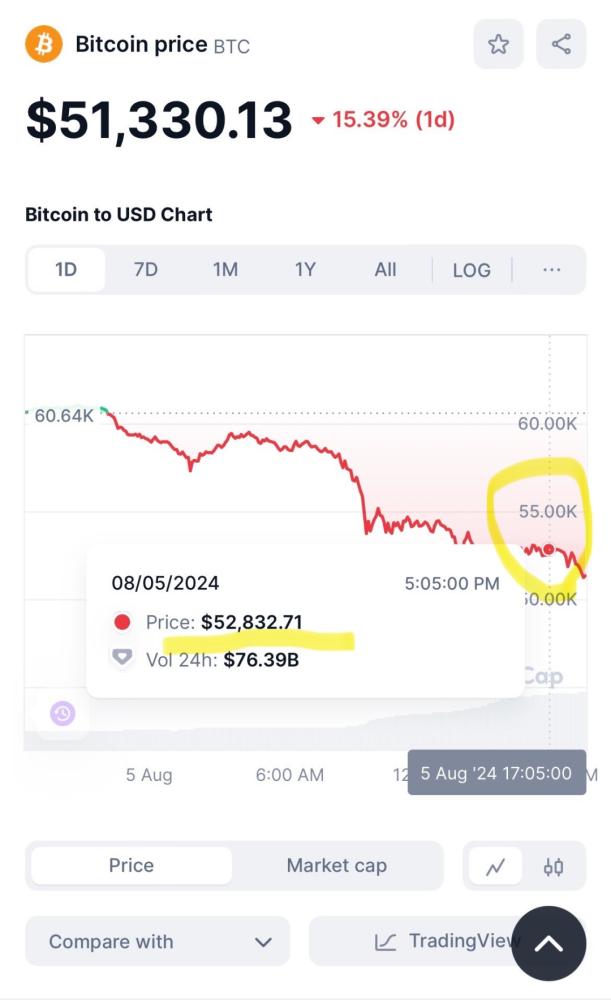Image resolution: width=611 pixels, height=1000 pixels.
Task: Select the 1D timeframe tab
Action: coord(66,270)
